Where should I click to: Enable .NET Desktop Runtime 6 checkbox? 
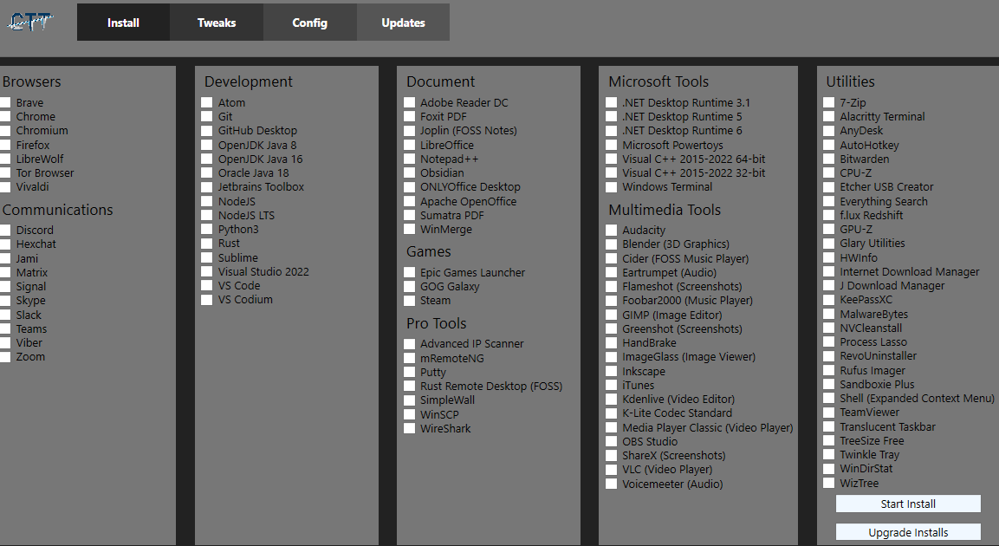point(612,131)
